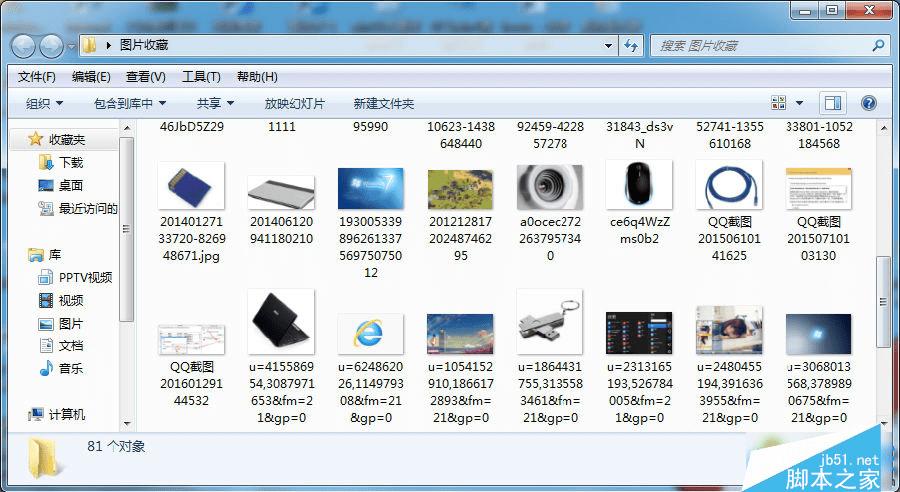Toggle the preview pane button
The image size is (900, 492).
(833, 103)
